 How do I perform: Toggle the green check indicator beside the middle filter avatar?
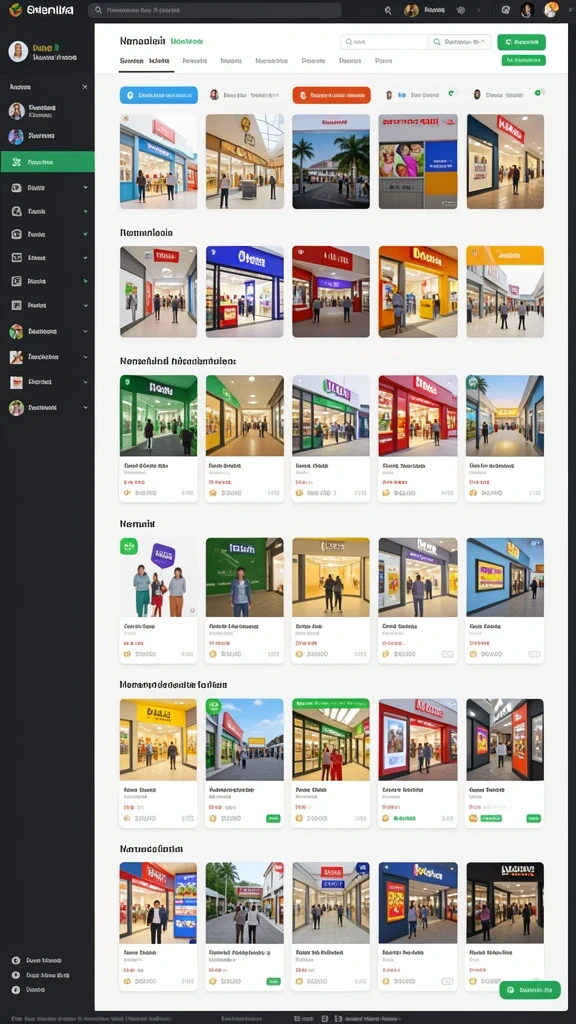click(451, 94)
